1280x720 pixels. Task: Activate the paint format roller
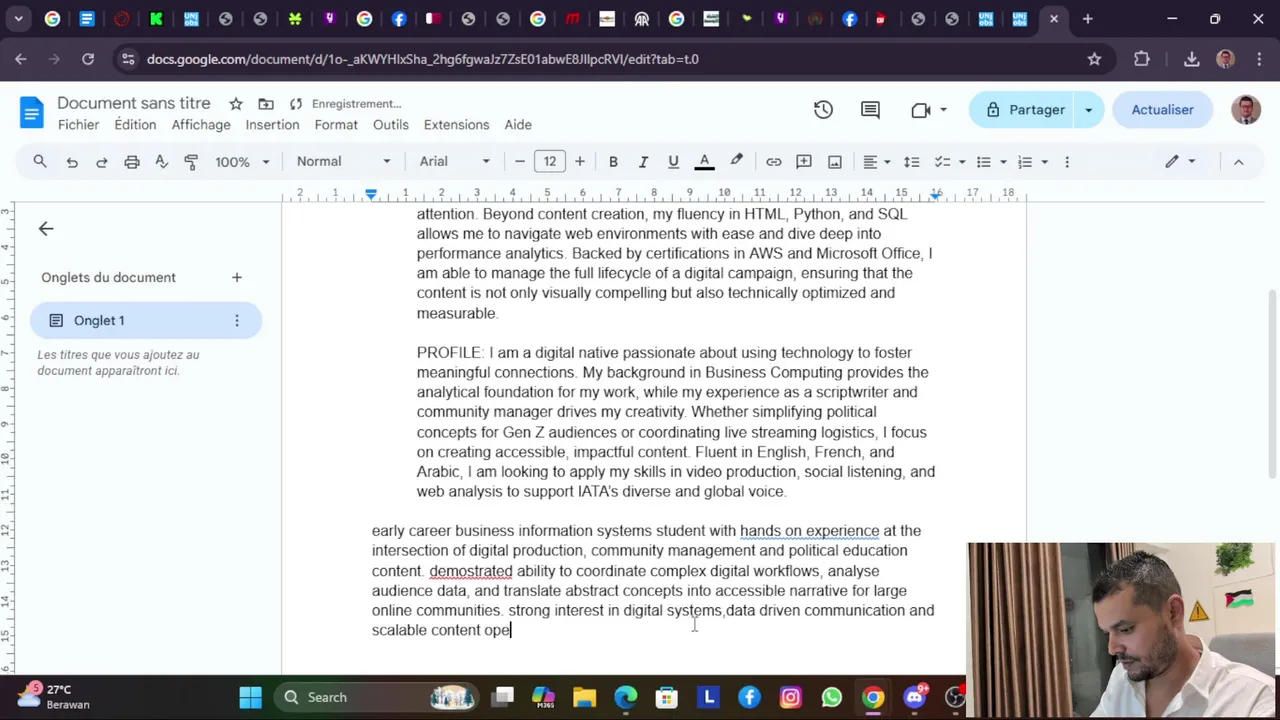coord(191,161)
